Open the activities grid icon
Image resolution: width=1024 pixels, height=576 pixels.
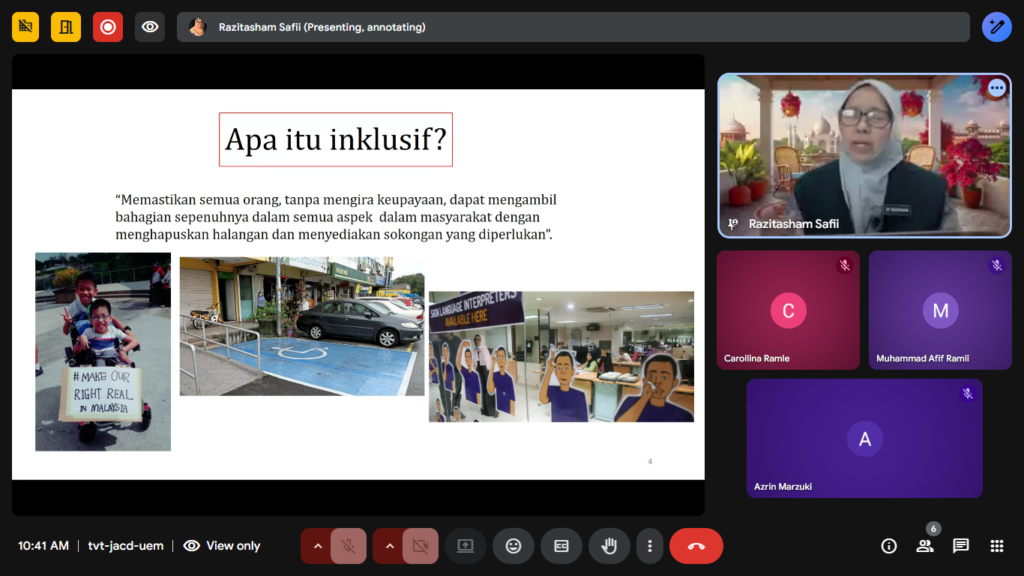pyautogui.click(x=996, y=546)
